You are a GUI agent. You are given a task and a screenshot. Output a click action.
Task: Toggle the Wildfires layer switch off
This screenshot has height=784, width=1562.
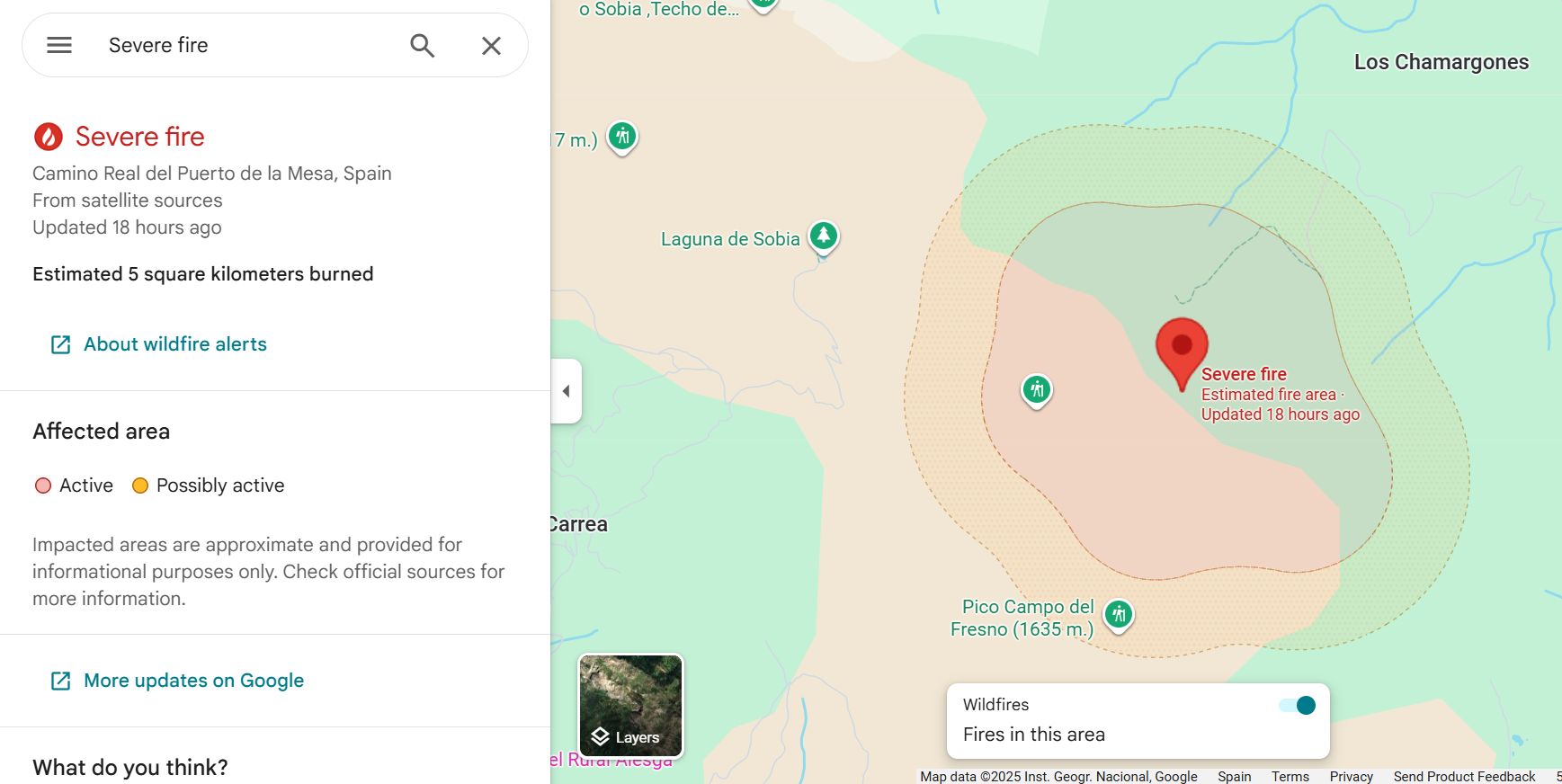coord(1297,705)
